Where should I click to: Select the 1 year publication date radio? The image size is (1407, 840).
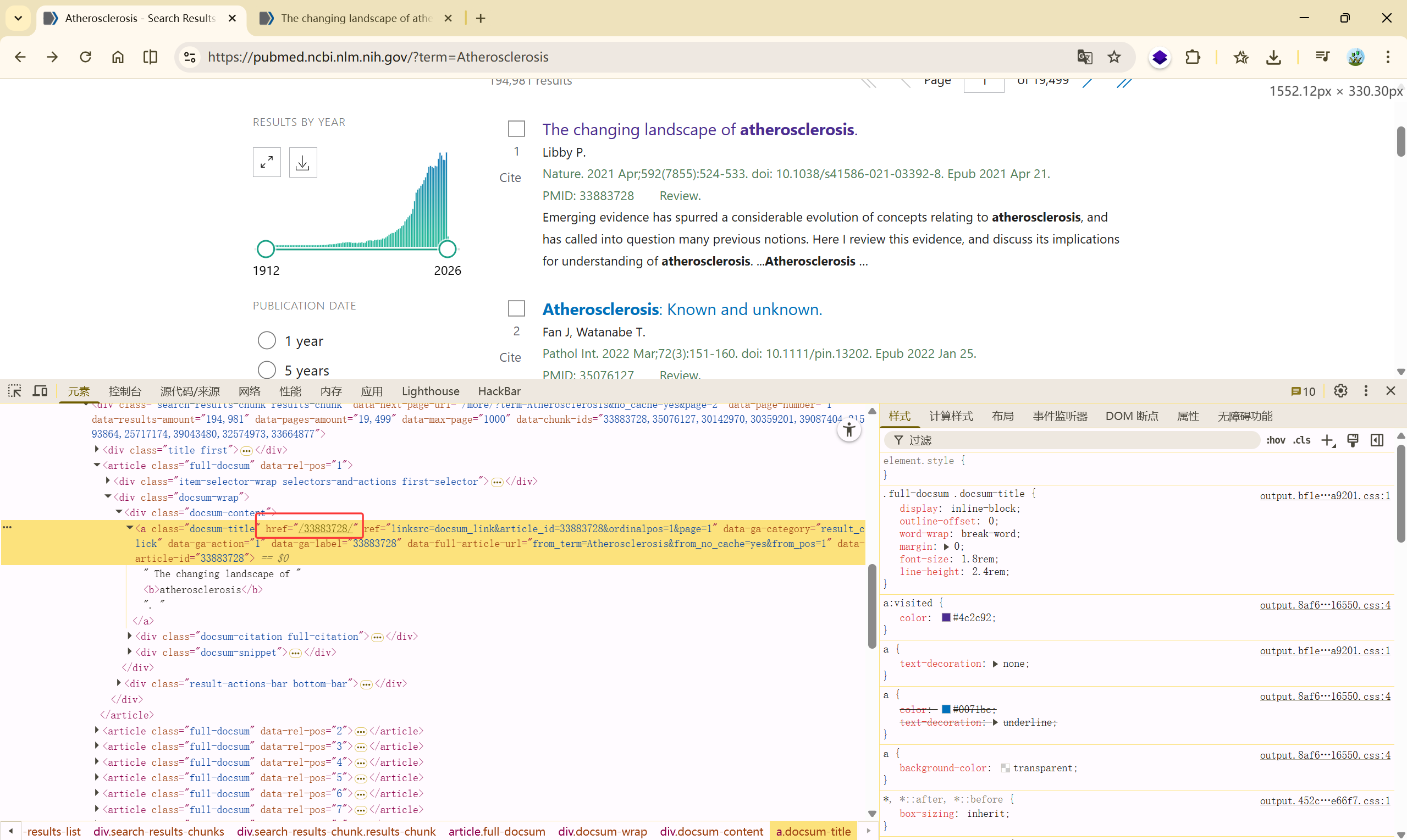point(267,341)
